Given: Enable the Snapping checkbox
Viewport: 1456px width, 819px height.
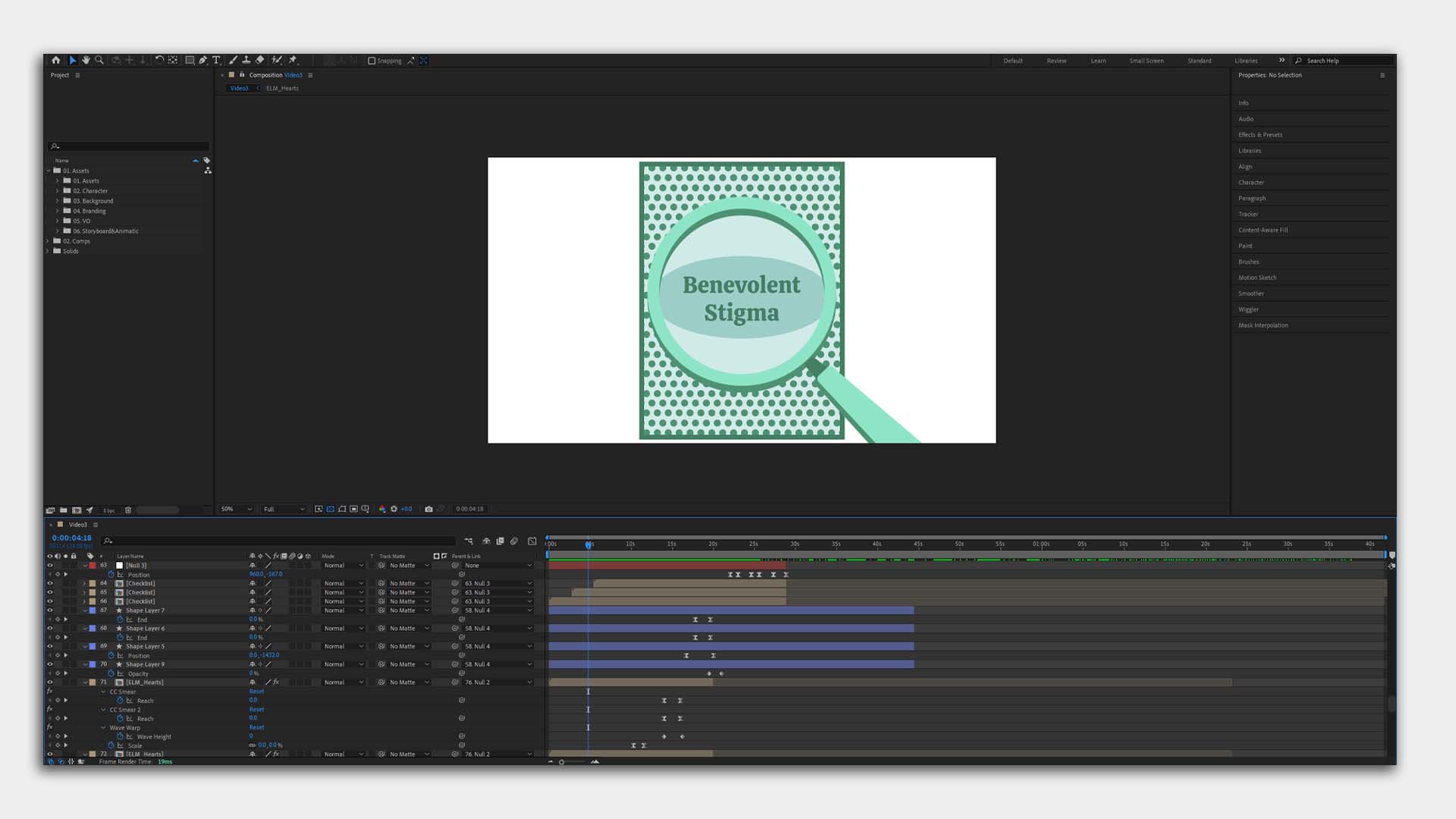Looking at the screenshot, I should tap(372, 61).
